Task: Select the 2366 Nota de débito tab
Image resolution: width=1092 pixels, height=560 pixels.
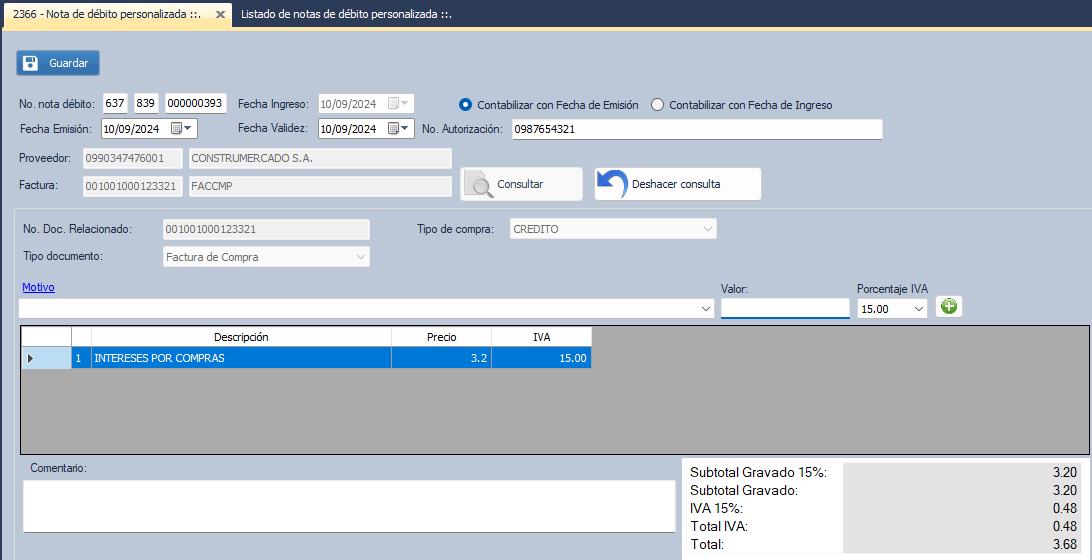Action: (105, 14)
